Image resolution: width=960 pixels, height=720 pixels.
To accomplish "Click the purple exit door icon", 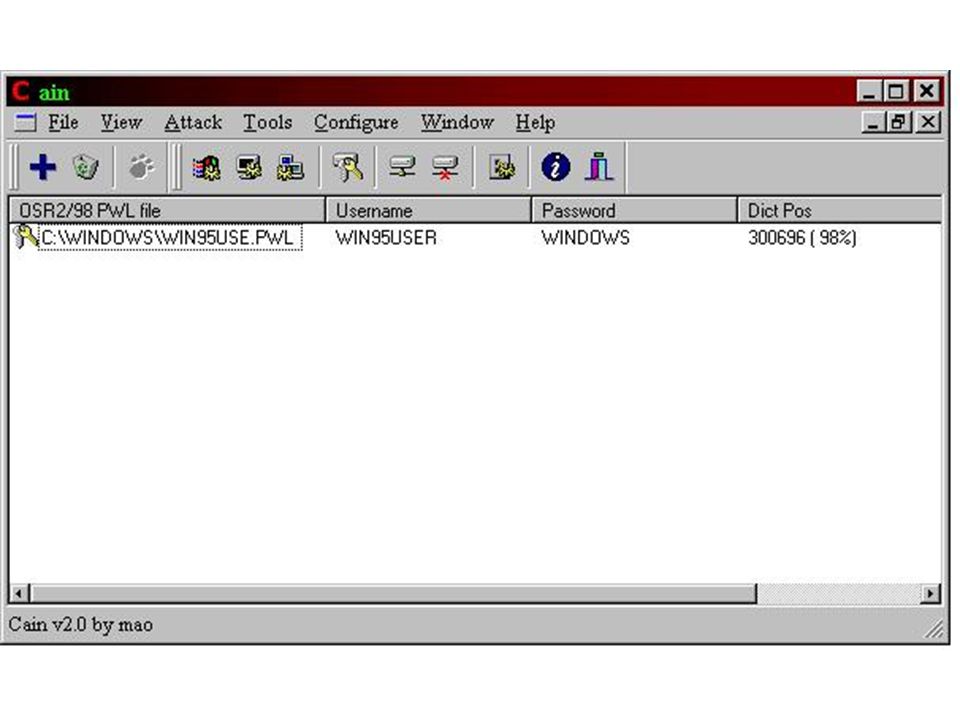I will click(598, 167).
